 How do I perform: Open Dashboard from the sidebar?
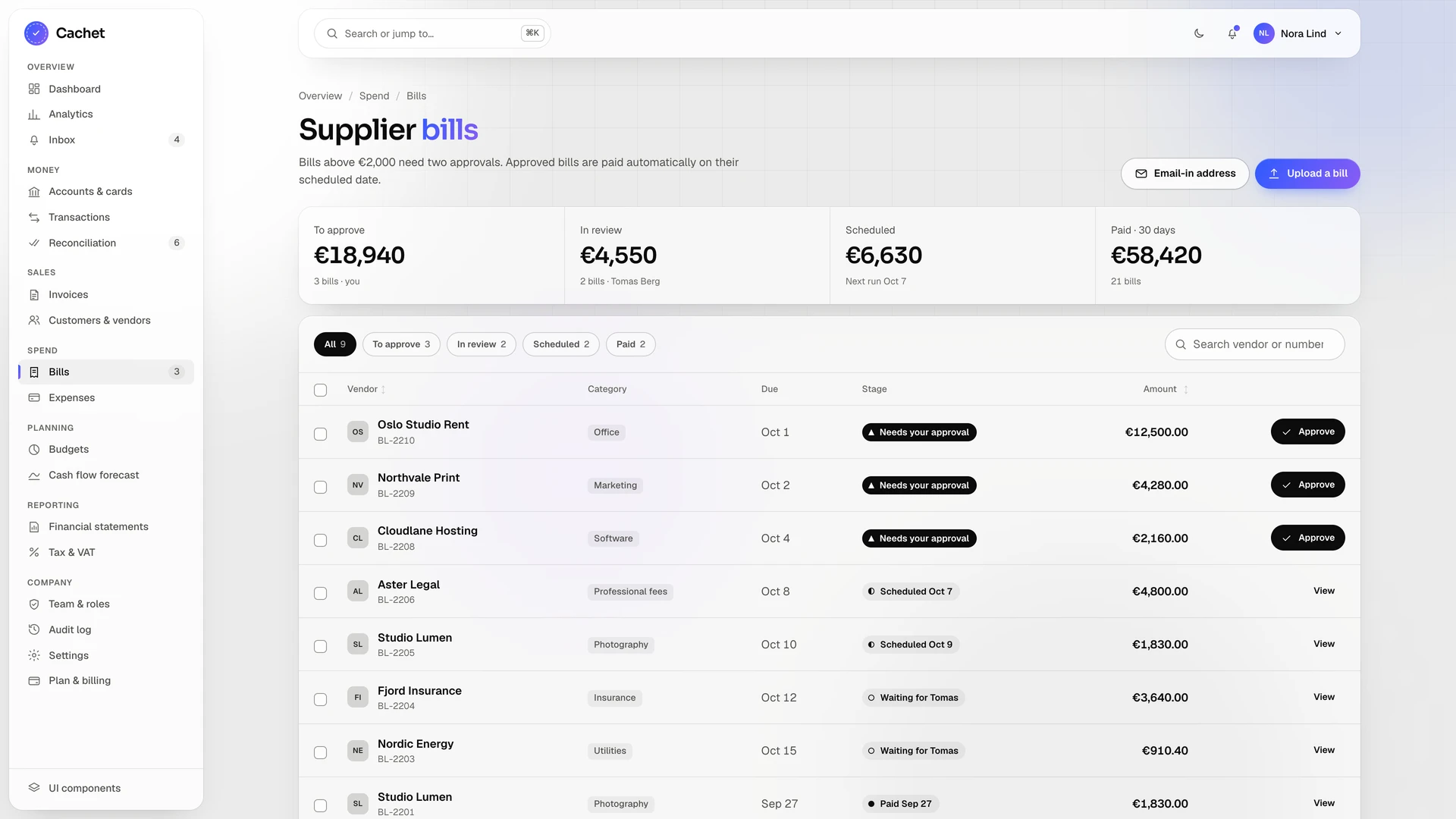click(x=106, y=89)
